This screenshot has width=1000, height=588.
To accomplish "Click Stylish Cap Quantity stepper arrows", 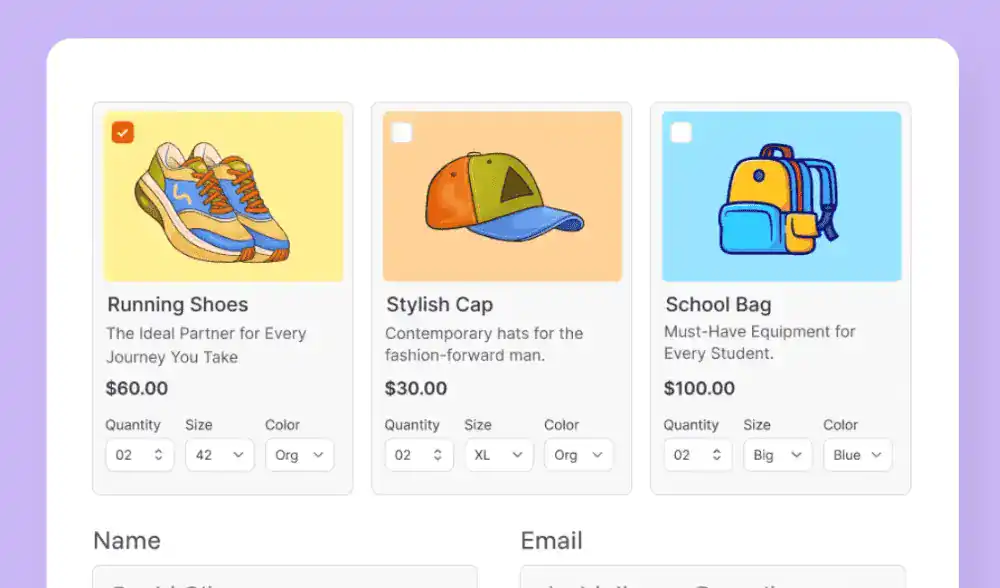I will click(x=437, y=455).
